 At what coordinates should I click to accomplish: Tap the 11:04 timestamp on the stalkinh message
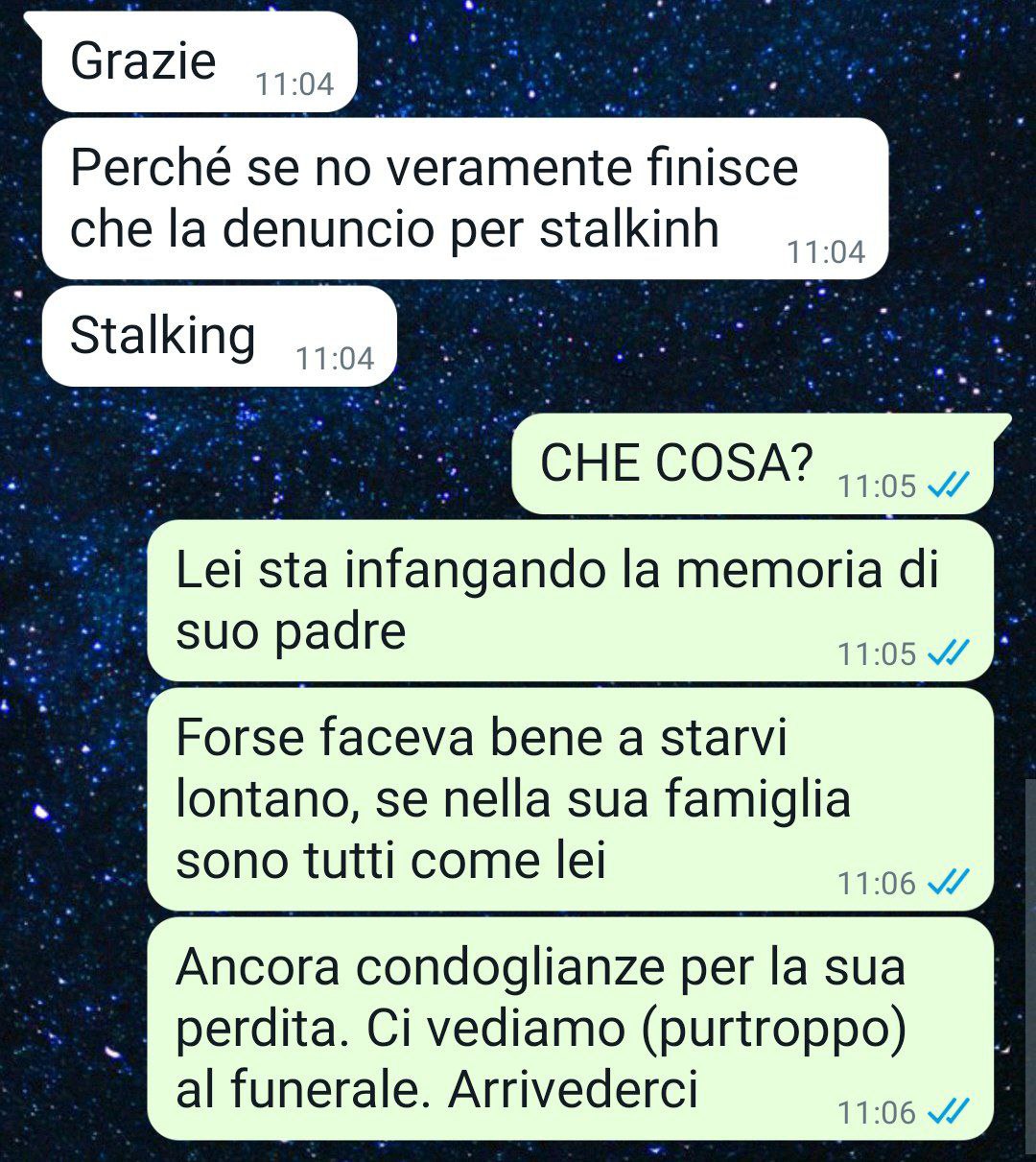click(x=826, y=252)
